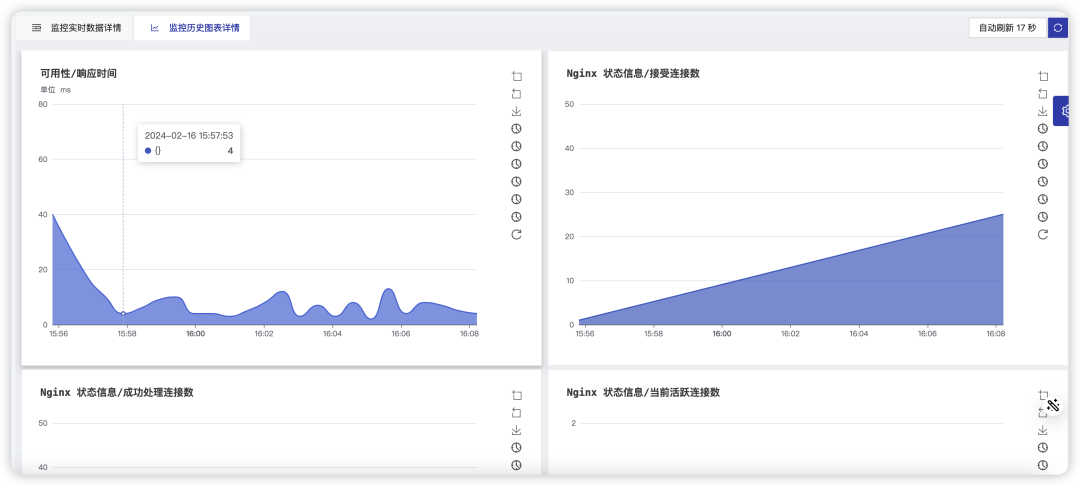Click first clock time-range icon in 响应时间 chart

tap(517, 129)
